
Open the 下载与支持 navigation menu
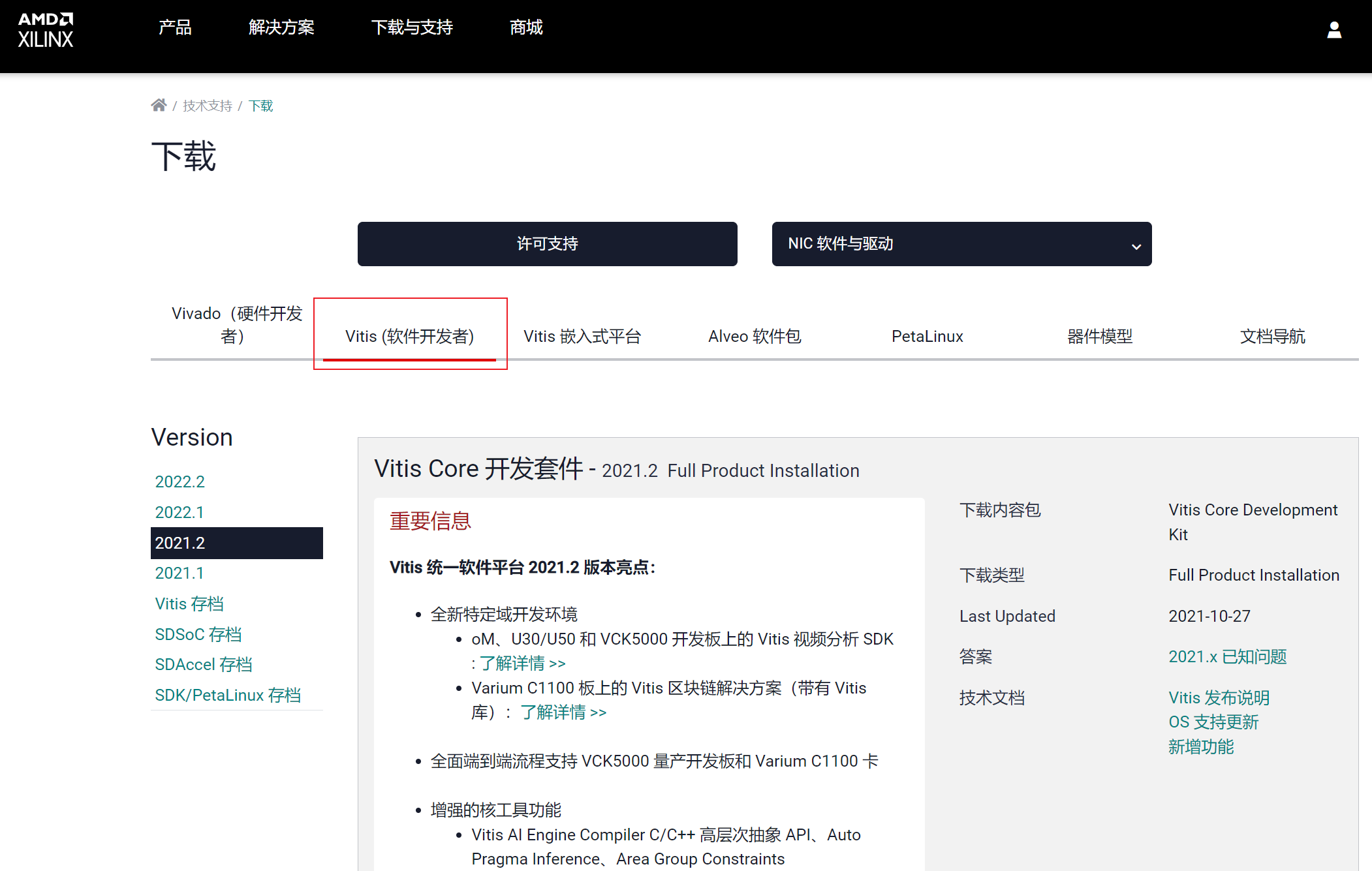point(412,27)
